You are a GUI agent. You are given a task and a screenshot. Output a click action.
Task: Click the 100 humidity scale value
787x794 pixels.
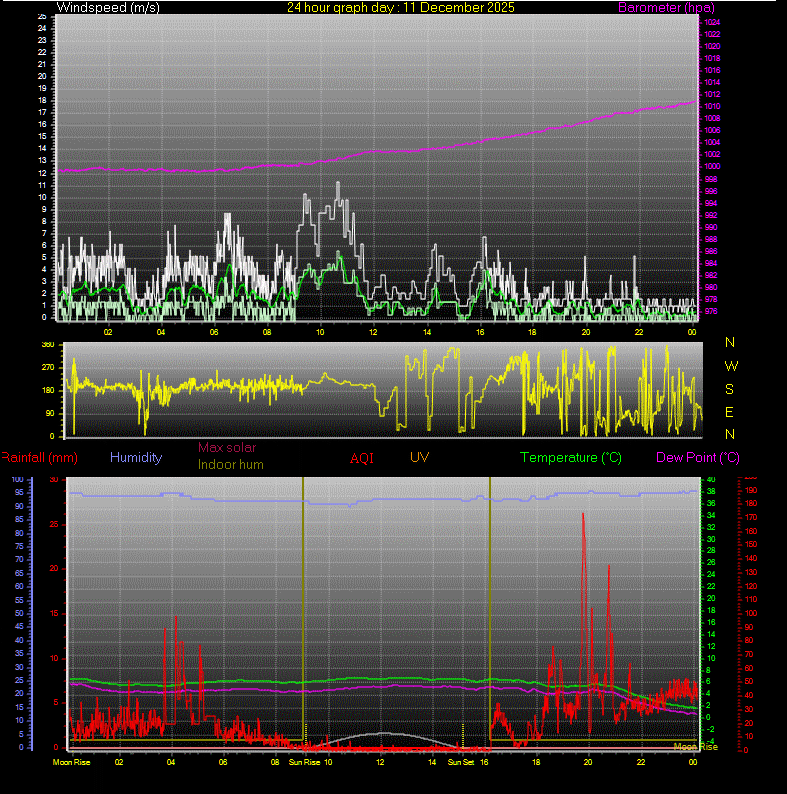[18, 480]
